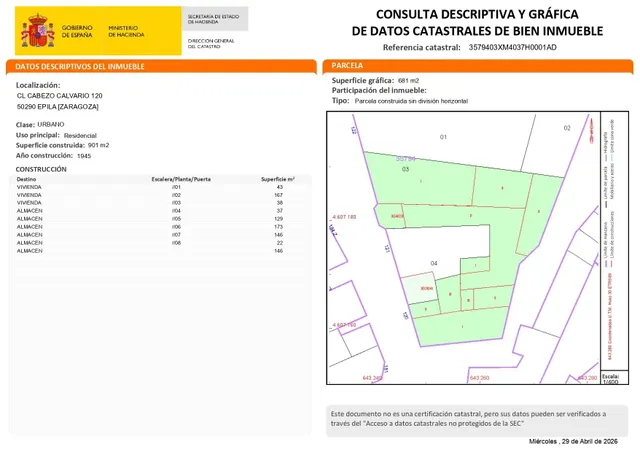Select construction year '1945'
This screenshot has height=452, width=640.
pos(84,156)
